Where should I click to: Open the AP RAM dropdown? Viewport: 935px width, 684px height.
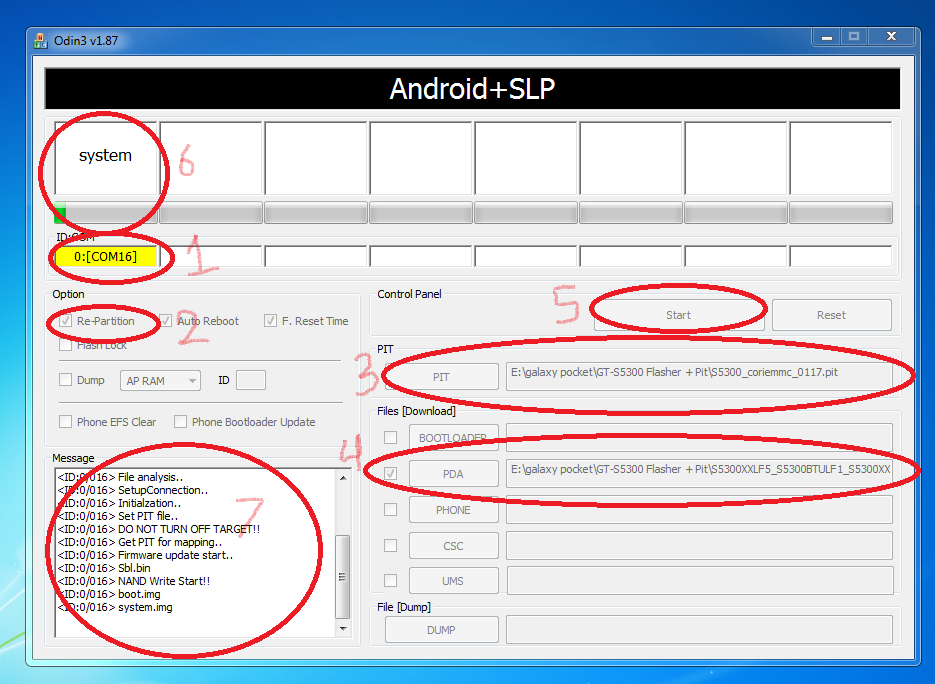click(160, 380)
